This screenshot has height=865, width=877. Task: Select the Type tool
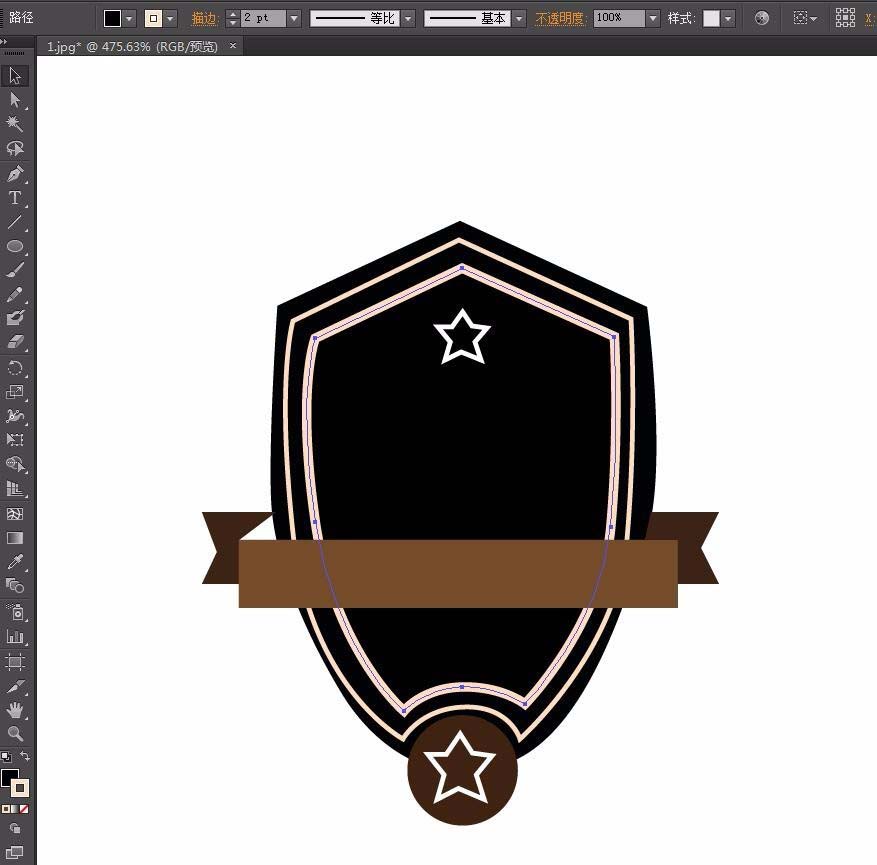coord(15,198)
